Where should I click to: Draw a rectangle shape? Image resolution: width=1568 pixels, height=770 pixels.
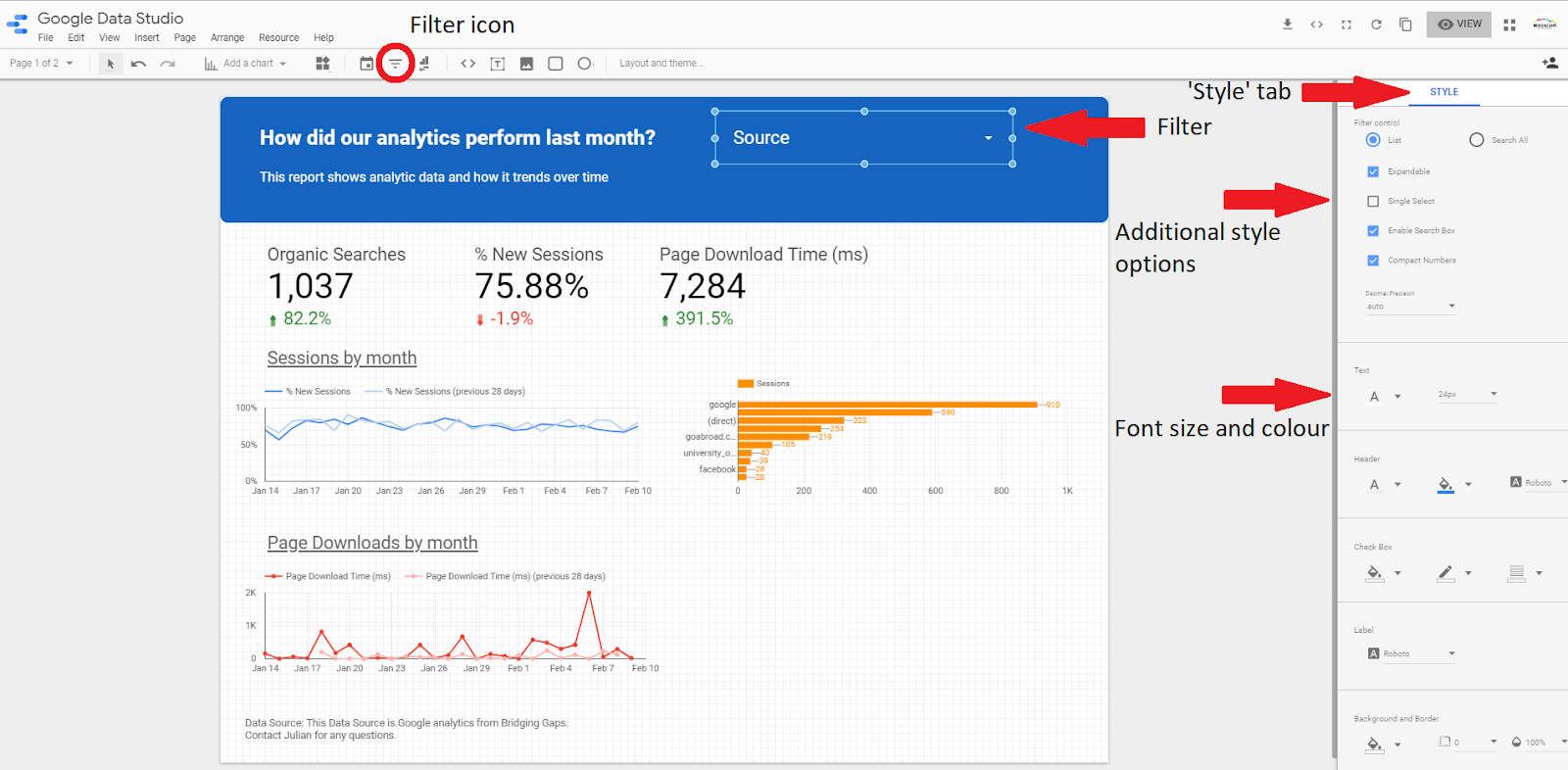[556, 64]
